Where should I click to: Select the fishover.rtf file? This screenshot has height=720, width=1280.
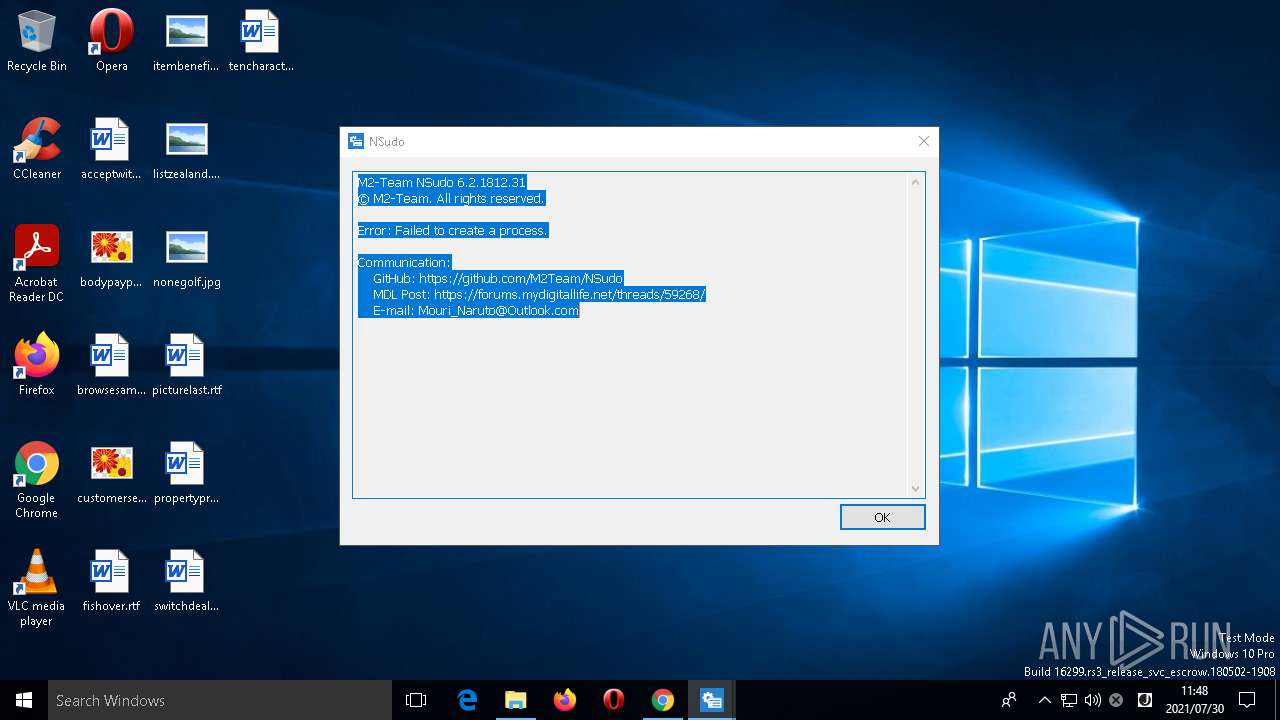point(111,582)
